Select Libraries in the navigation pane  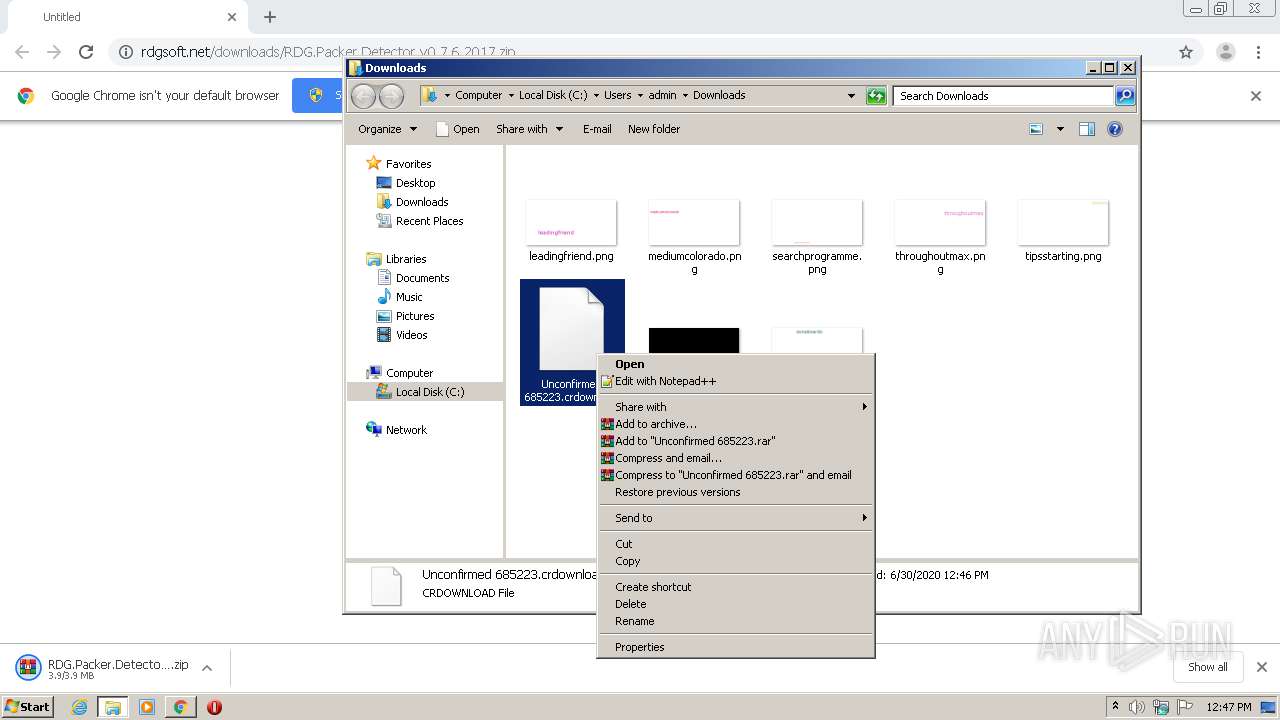[397, 259]
